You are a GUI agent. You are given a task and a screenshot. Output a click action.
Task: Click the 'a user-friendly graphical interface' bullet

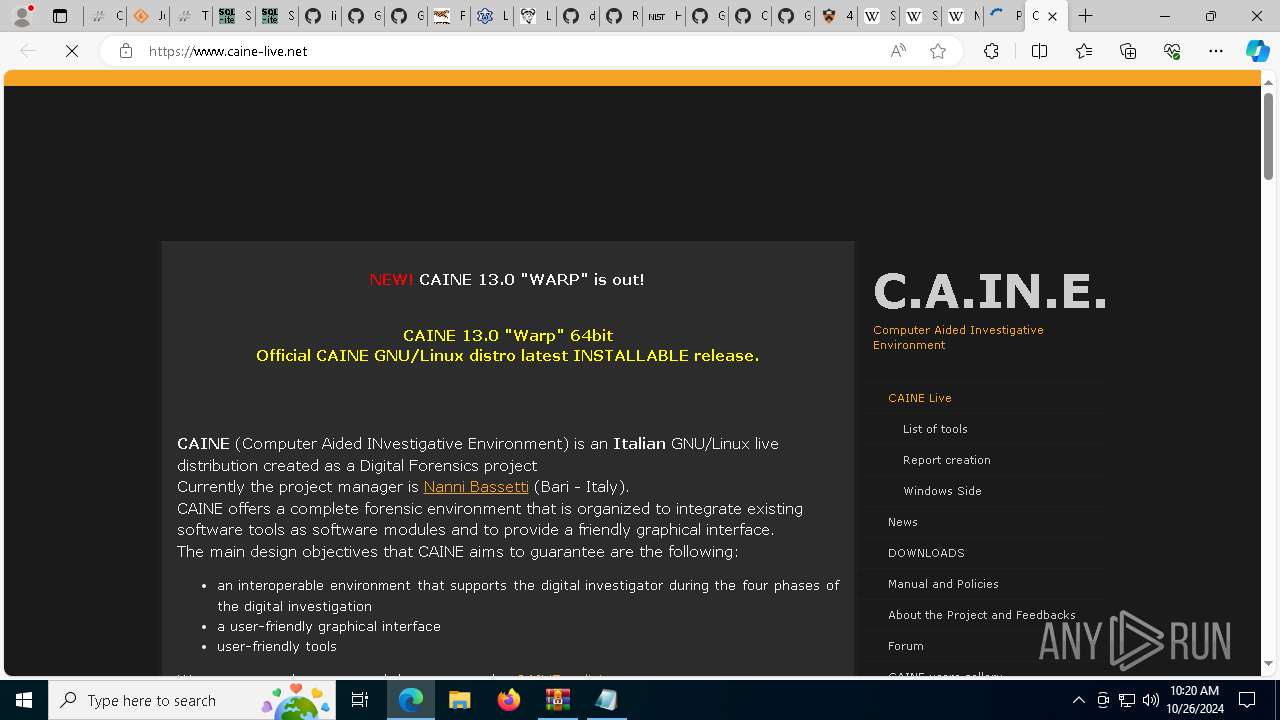(329, 626)
